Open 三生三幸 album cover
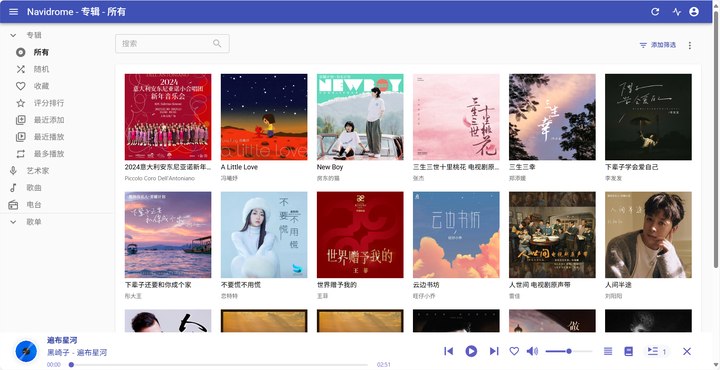The image size is (720, 370). pyautogui.click(x=552, y=117)
